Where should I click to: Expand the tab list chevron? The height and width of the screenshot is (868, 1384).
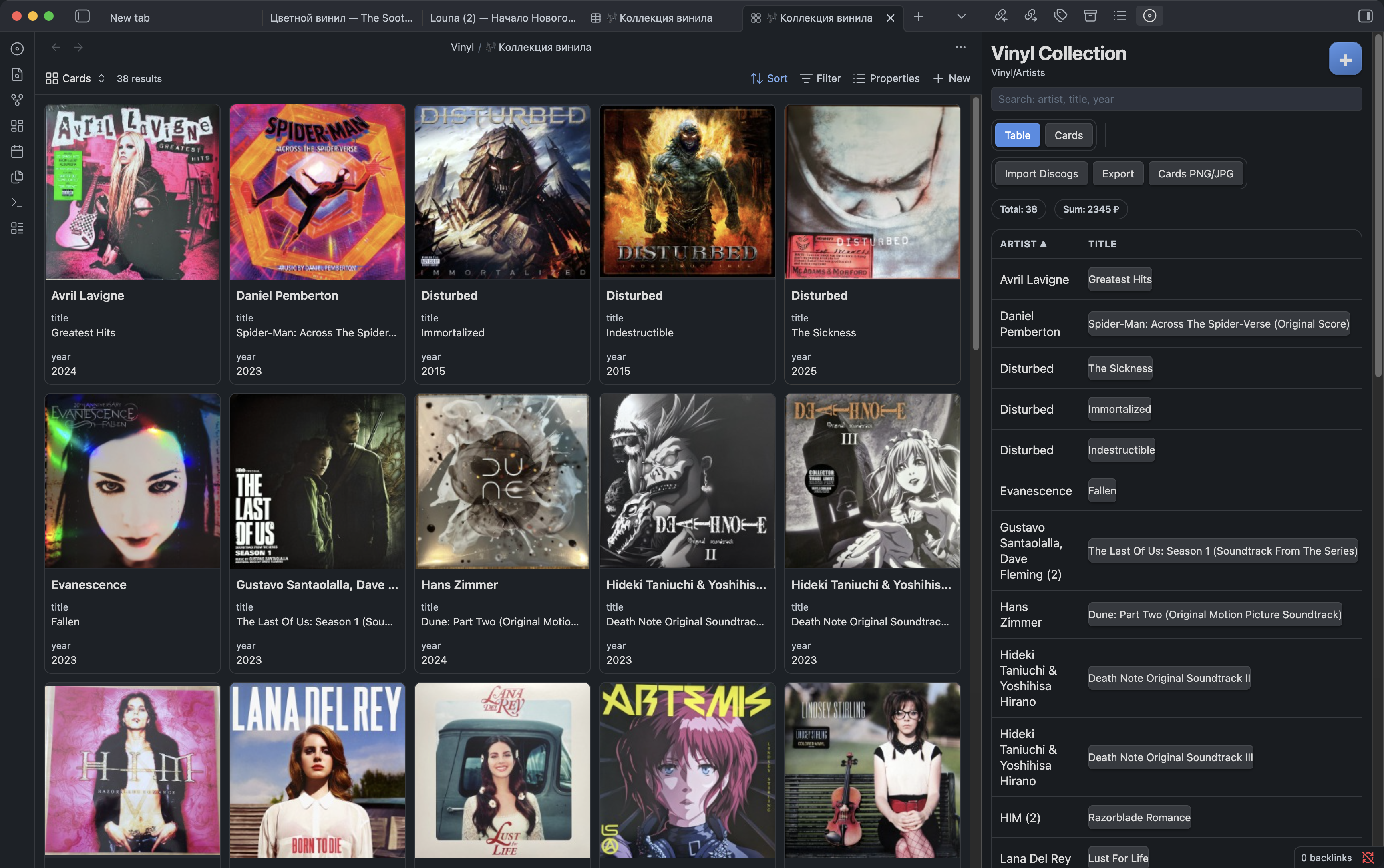tap(961, 17)
